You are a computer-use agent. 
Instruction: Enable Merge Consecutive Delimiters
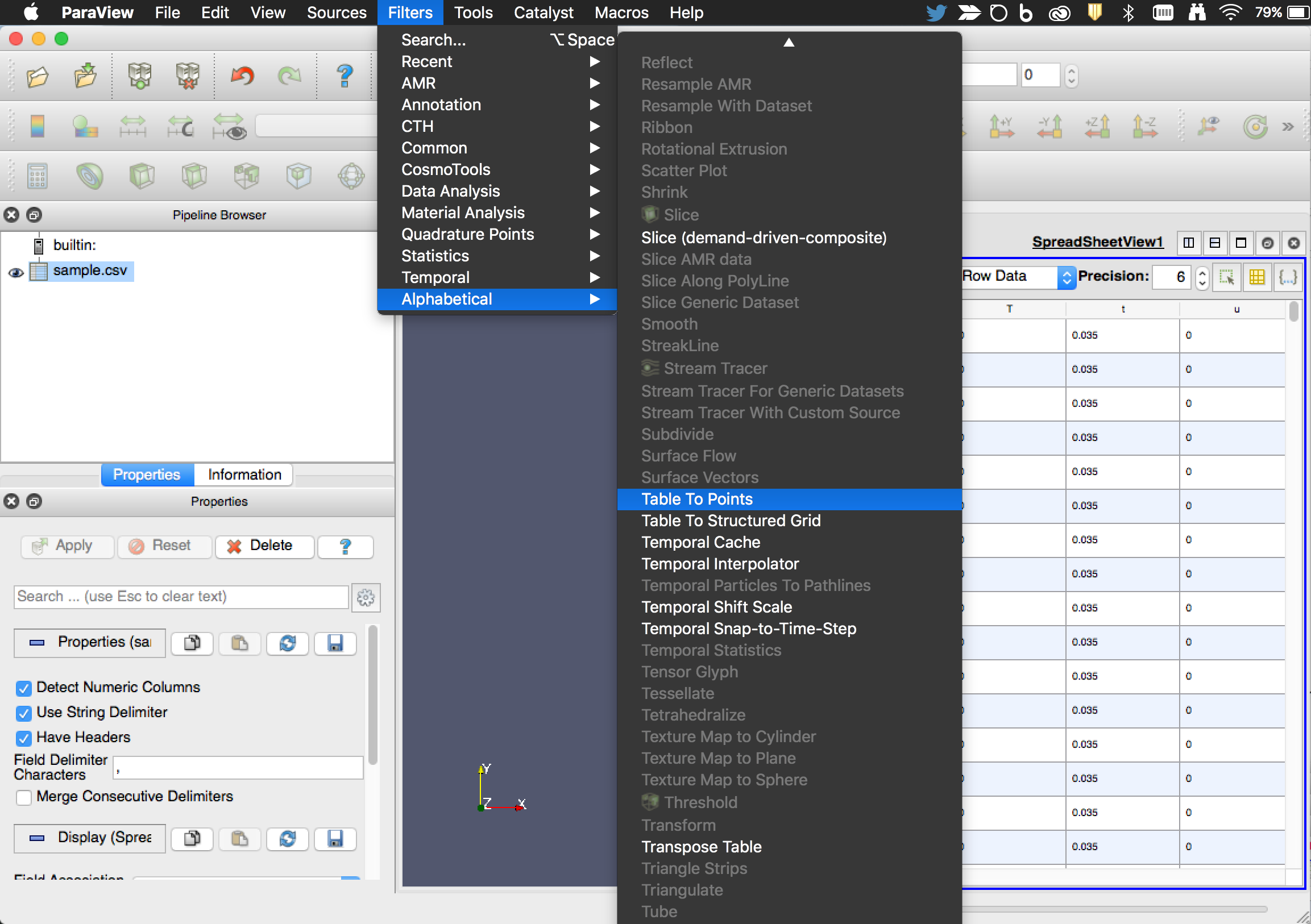pos(23,797)
